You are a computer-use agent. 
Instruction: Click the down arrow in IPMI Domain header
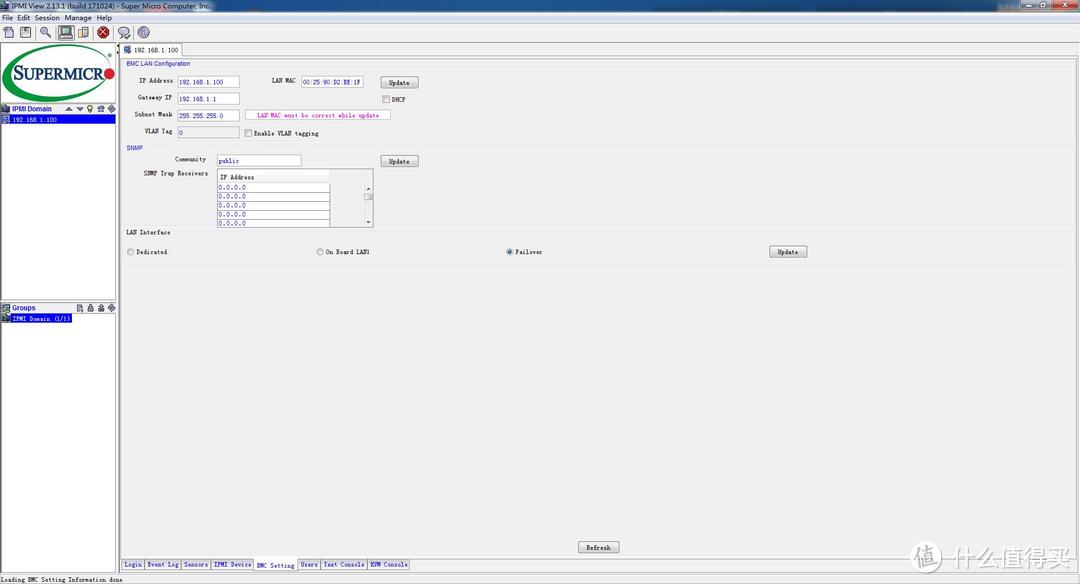tap(79, 109)
